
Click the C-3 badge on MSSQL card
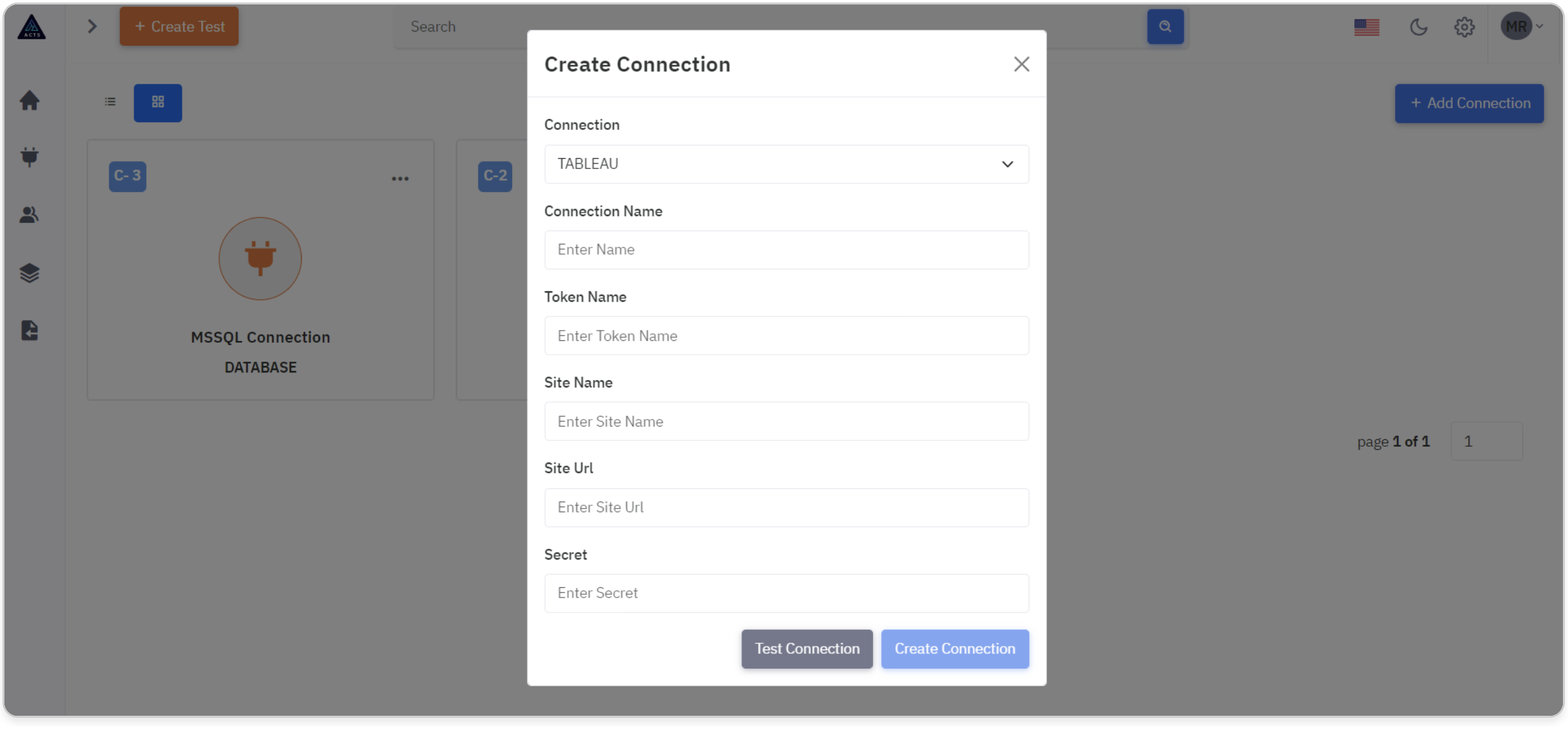(x=127, y=176)
